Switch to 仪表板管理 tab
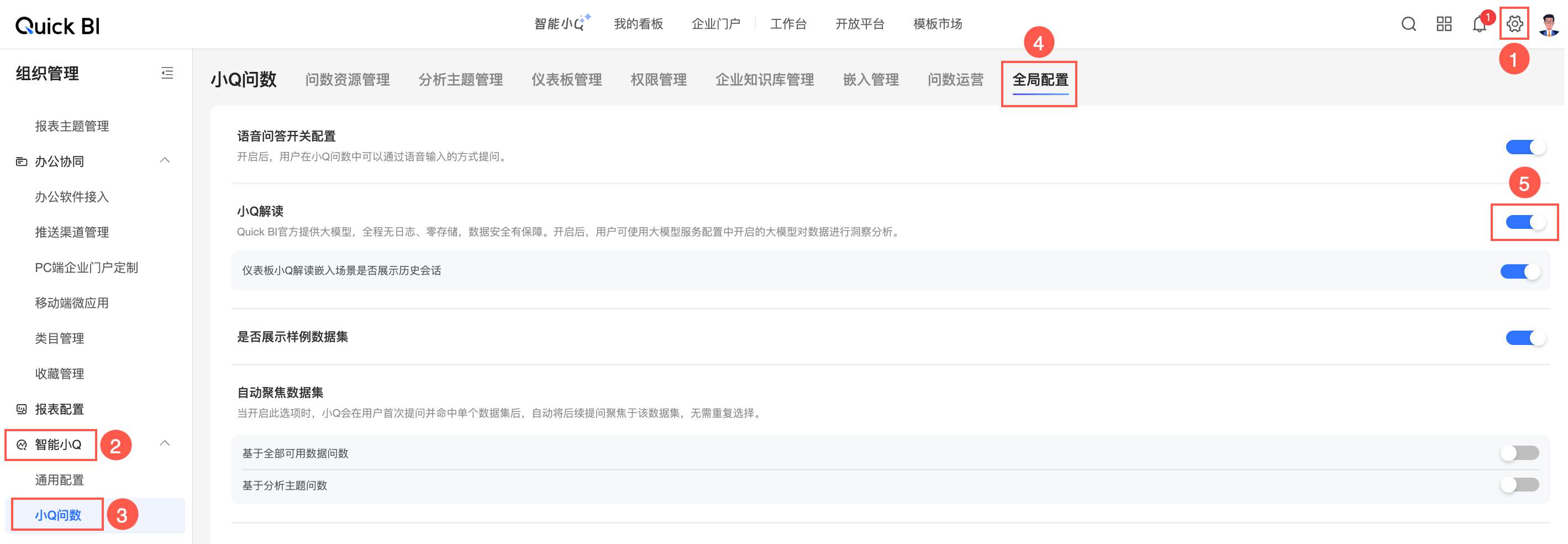Image resolution: width=1568 pixels, height=544 pixels. pyautogui.click(x=568, y=80)
